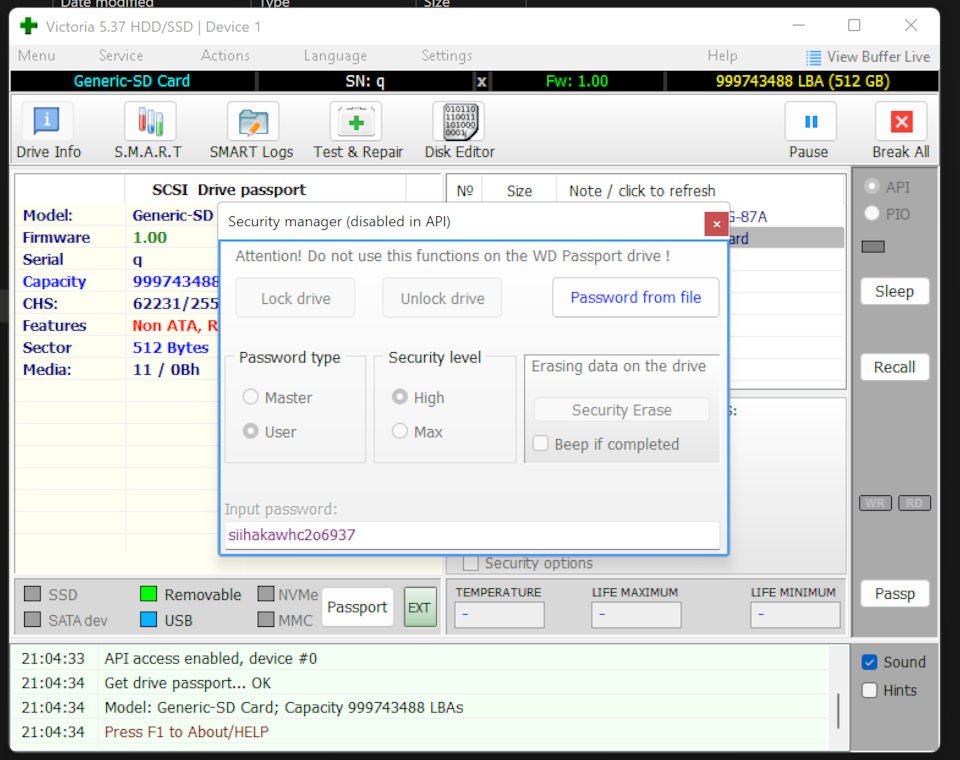Select Max security level
960x760 pixels.
(400, 431)
